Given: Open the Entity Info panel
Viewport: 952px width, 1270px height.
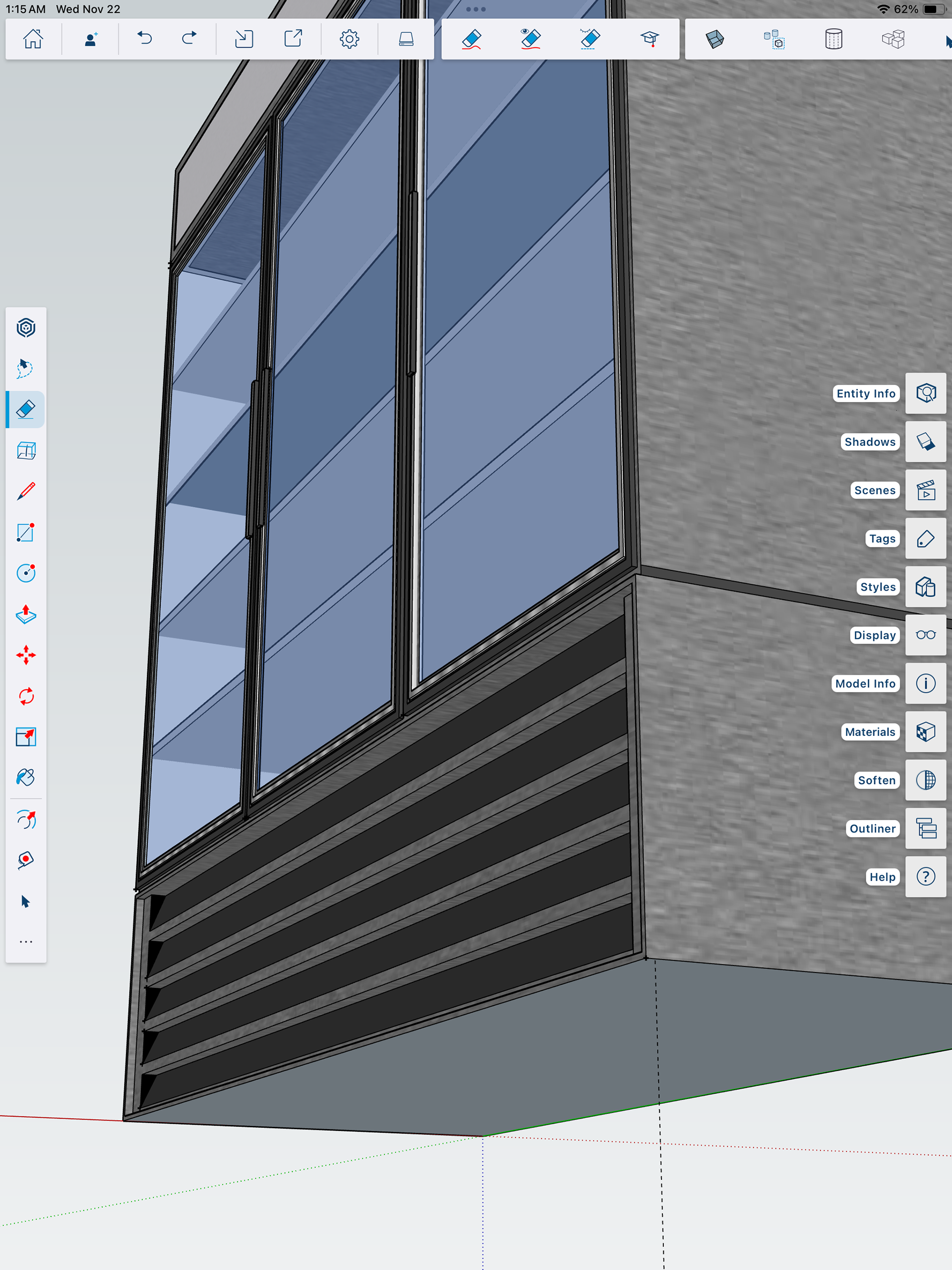Looking at the screenshot, I should 926,393.
